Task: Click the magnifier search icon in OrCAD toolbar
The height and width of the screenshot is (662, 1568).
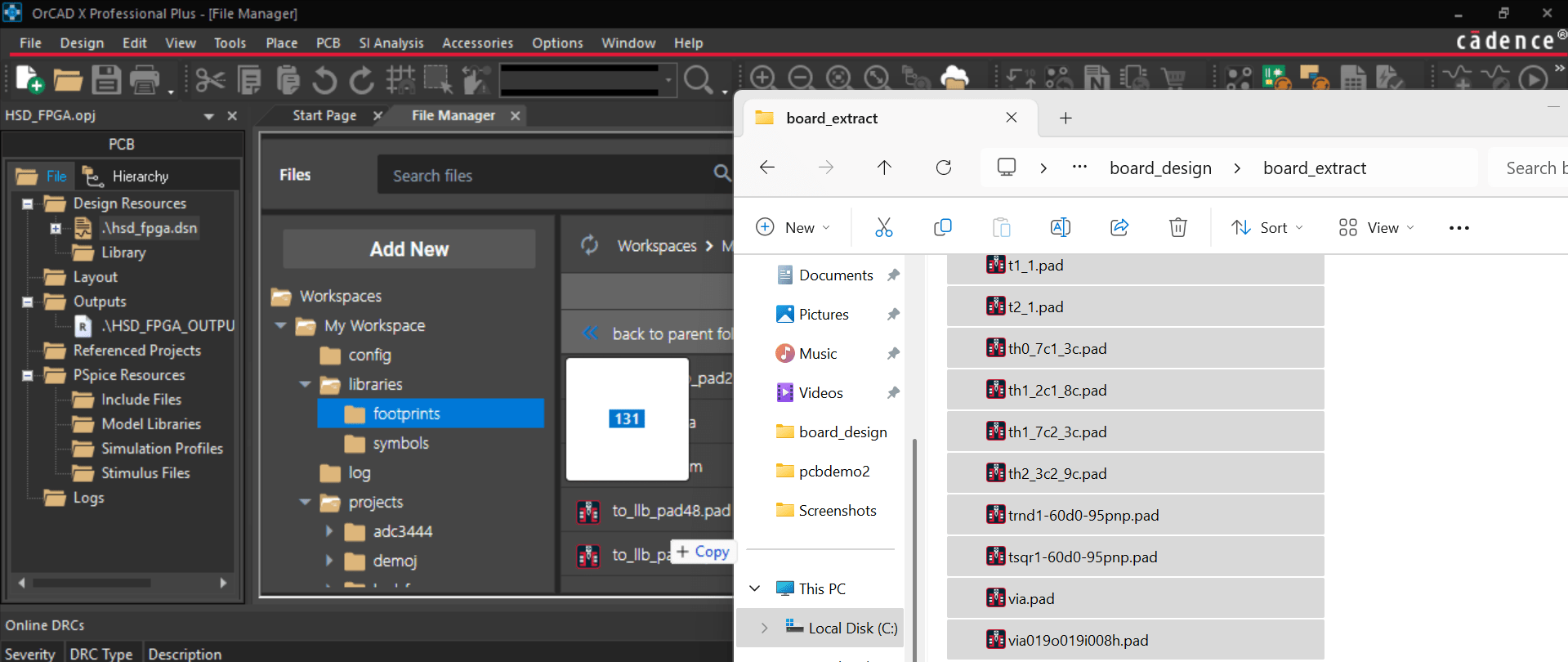Action: coord(698,79)
